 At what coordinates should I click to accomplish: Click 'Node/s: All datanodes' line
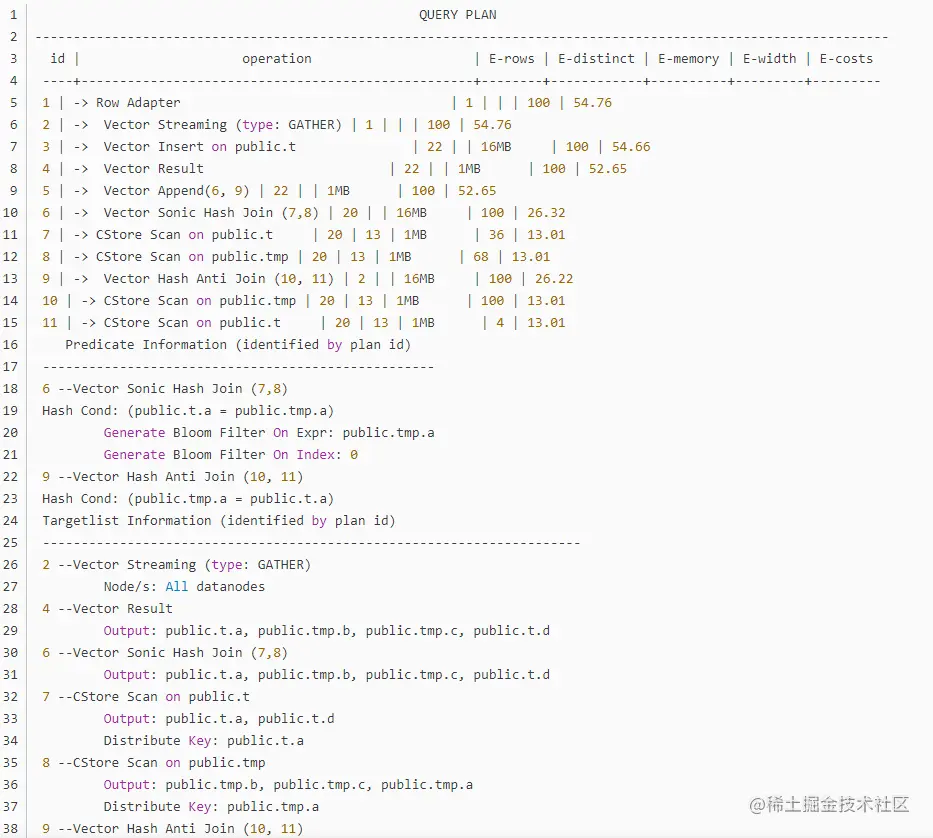pos(184,587)
